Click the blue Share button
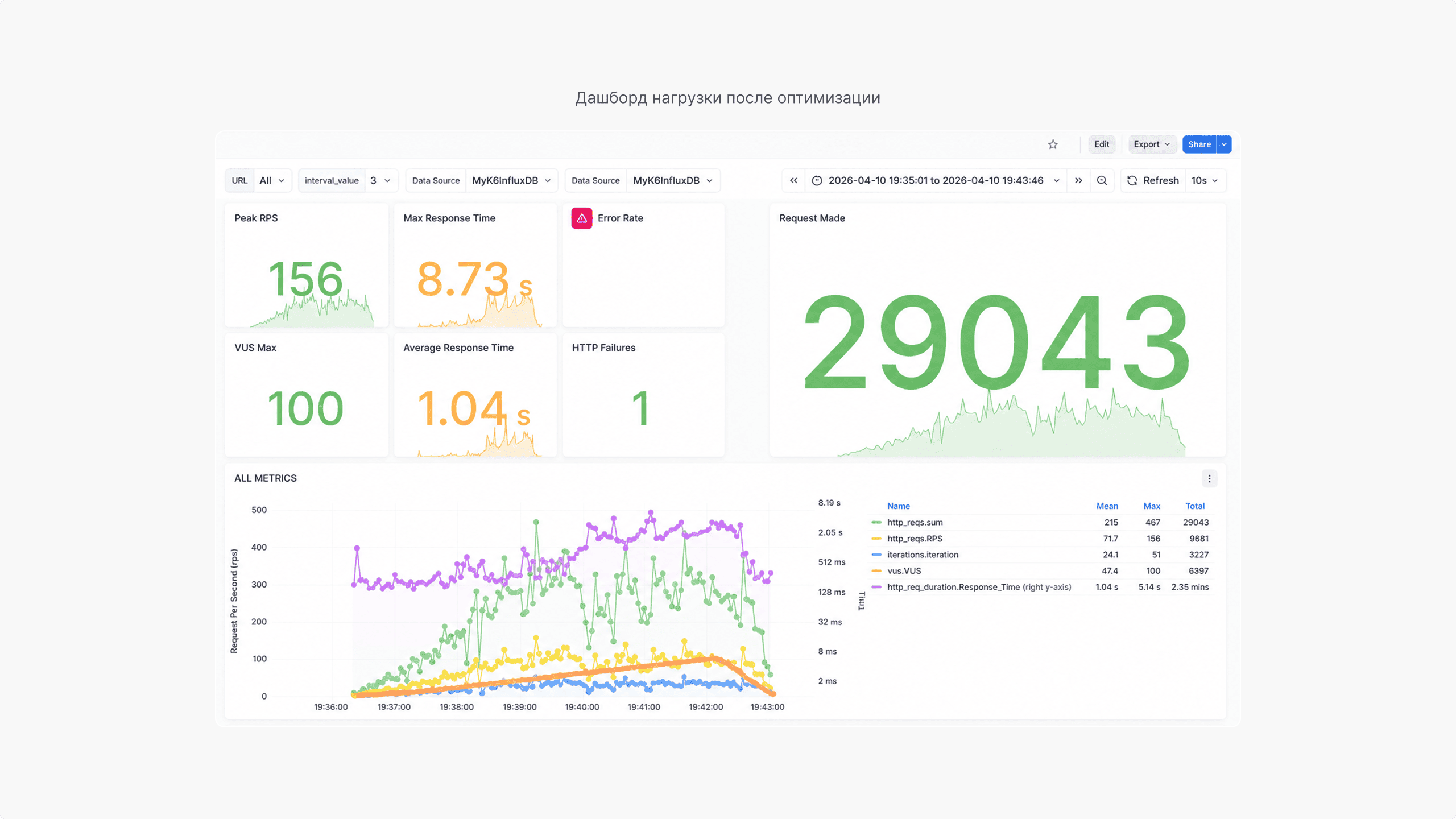Image resolution: width=1456 pixels, height=819 pixels. tap(1199, 144)
